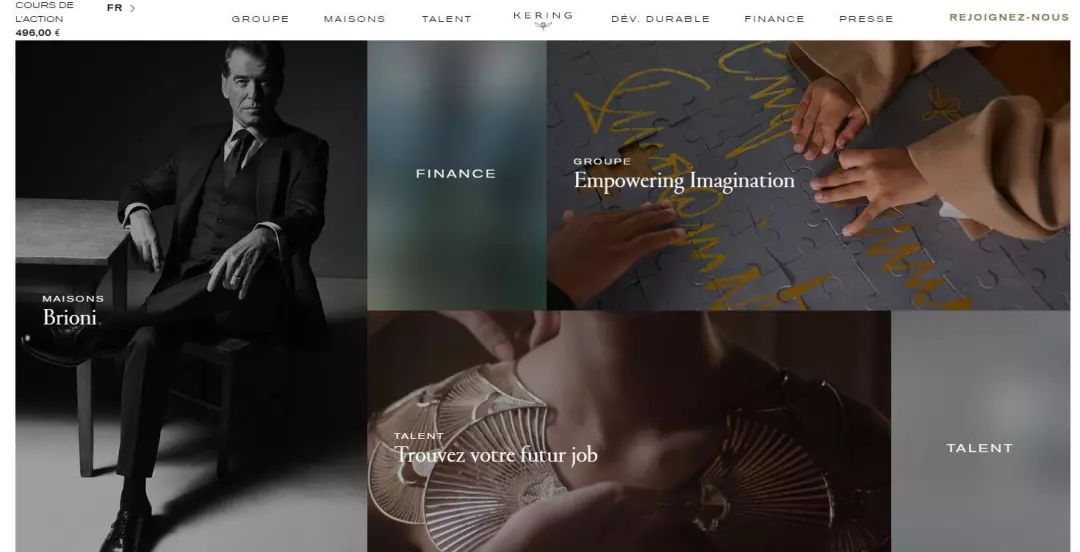This screenshot has height=552, width=1080.
Task: Open the Maisons menu
Action: coord(355,19)
